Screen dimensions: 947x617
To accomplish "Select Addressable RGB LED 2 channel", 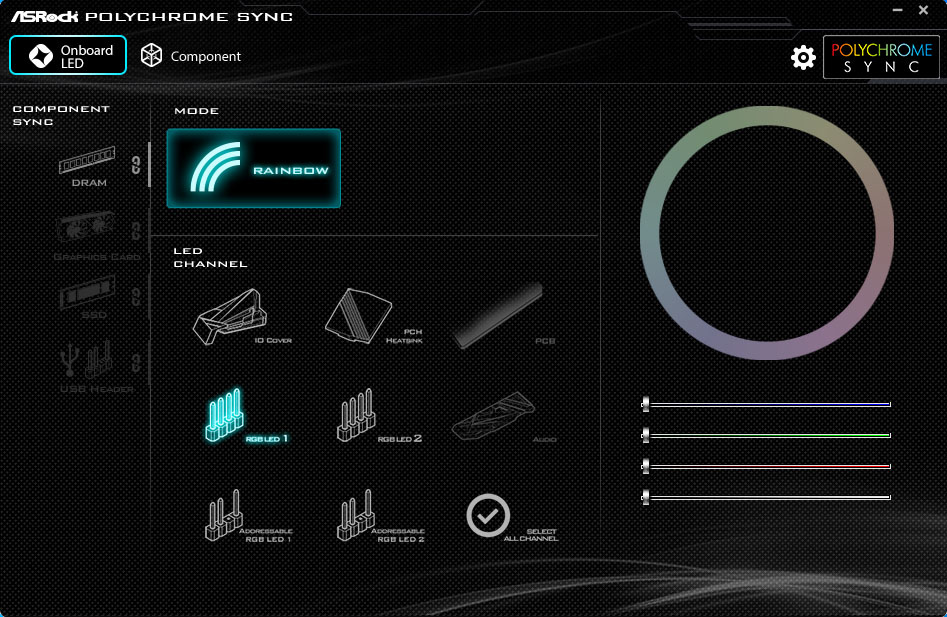I will pos(380,516).
